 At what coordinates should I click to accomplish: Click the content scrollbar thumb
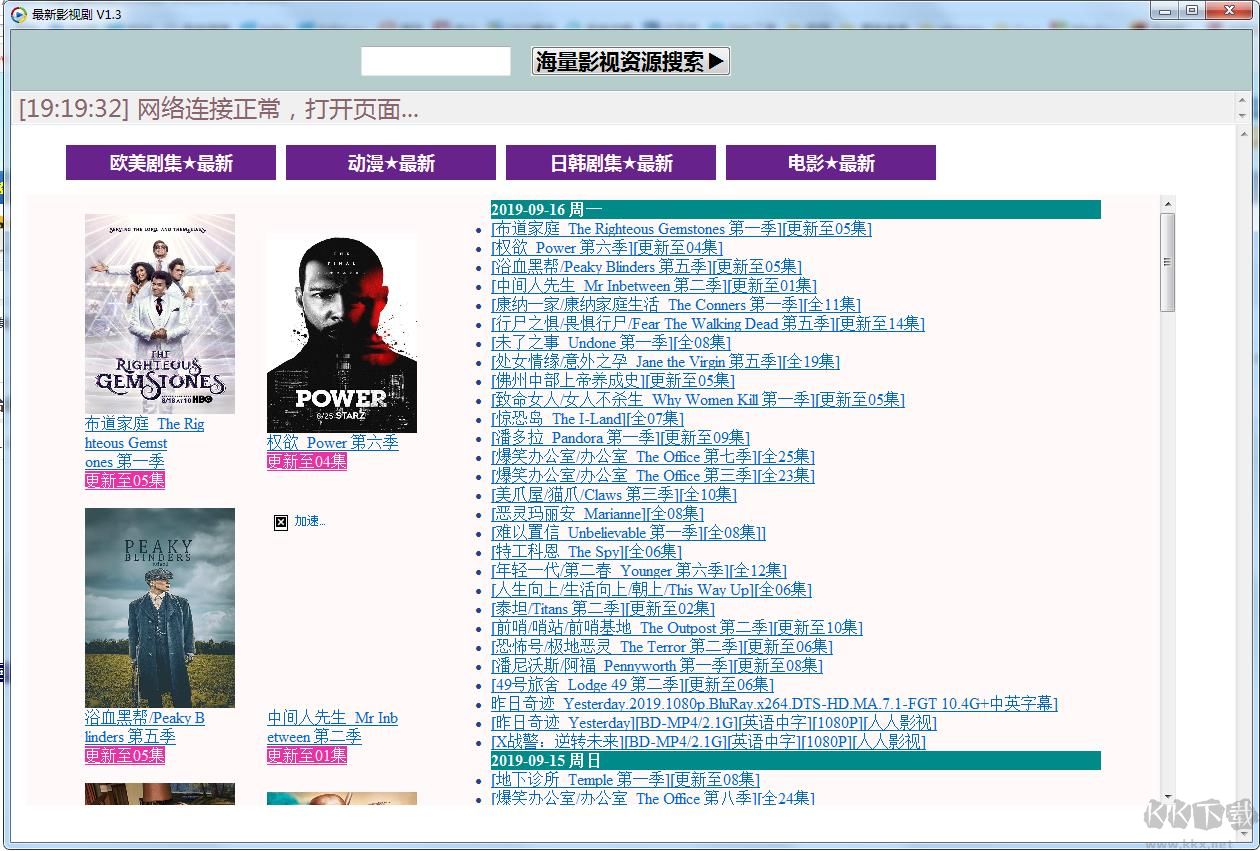coord(1167,261)
